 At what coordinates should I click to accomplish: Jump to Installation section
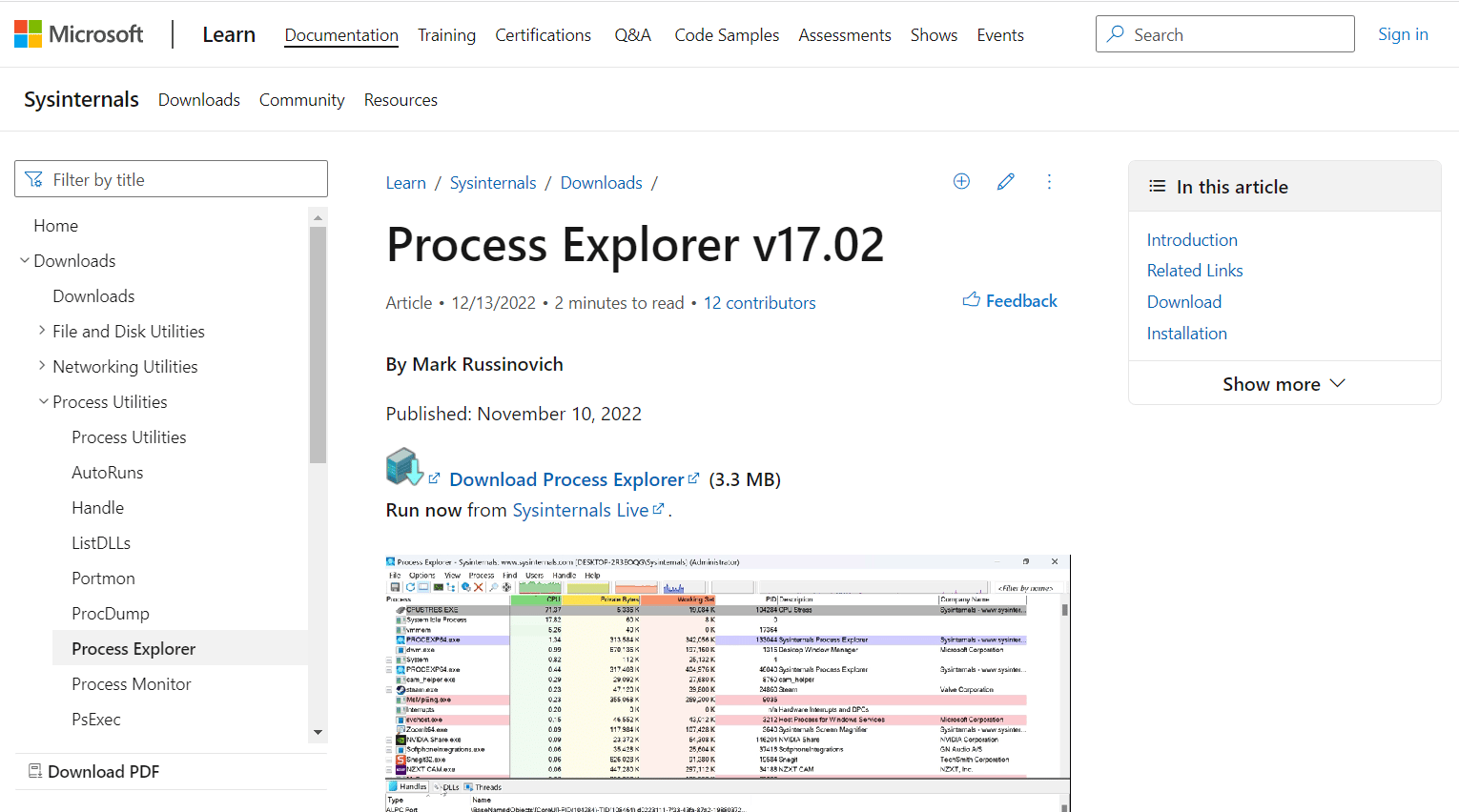coord(1187,334)
